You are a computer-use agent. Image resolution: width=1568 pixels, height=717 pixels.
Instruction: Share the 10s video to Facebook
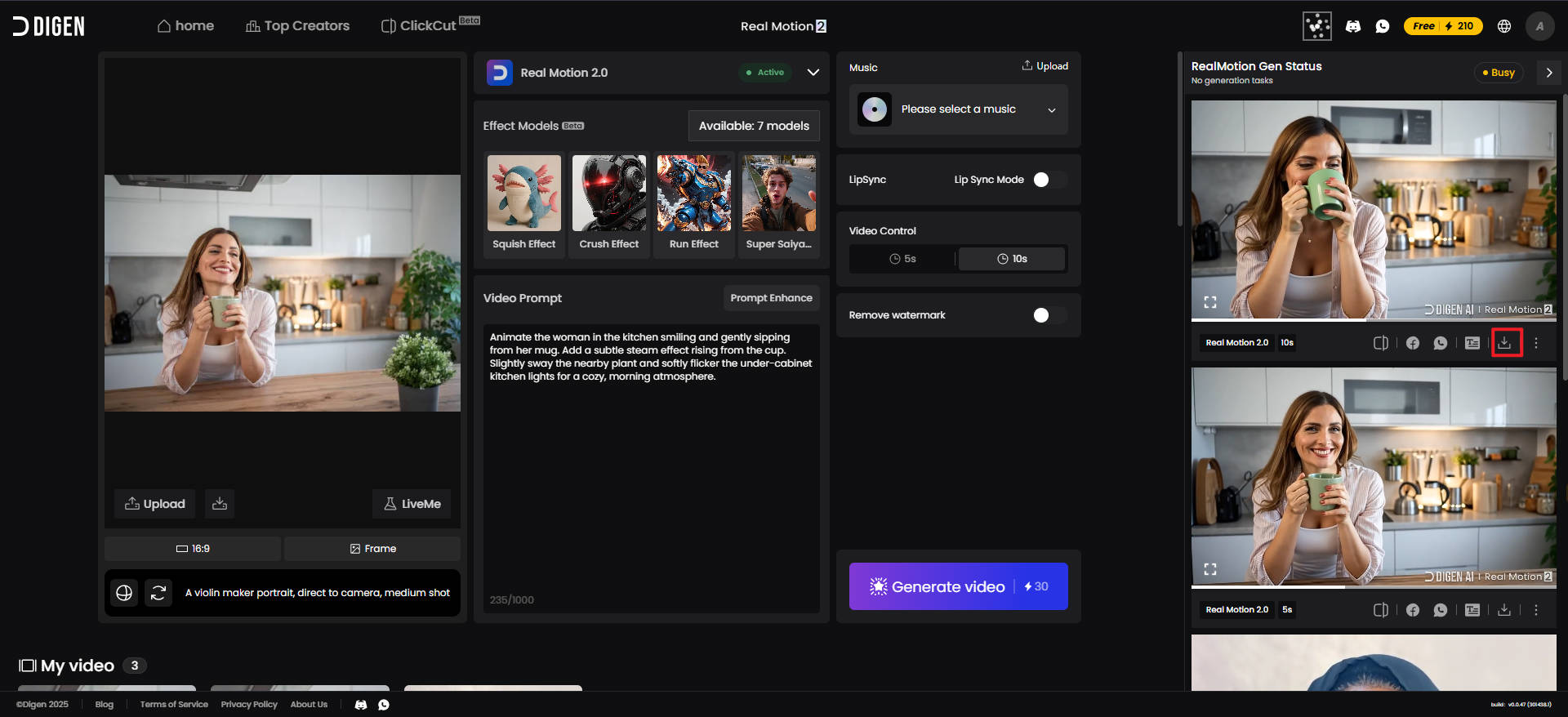tap(1413, 343)
